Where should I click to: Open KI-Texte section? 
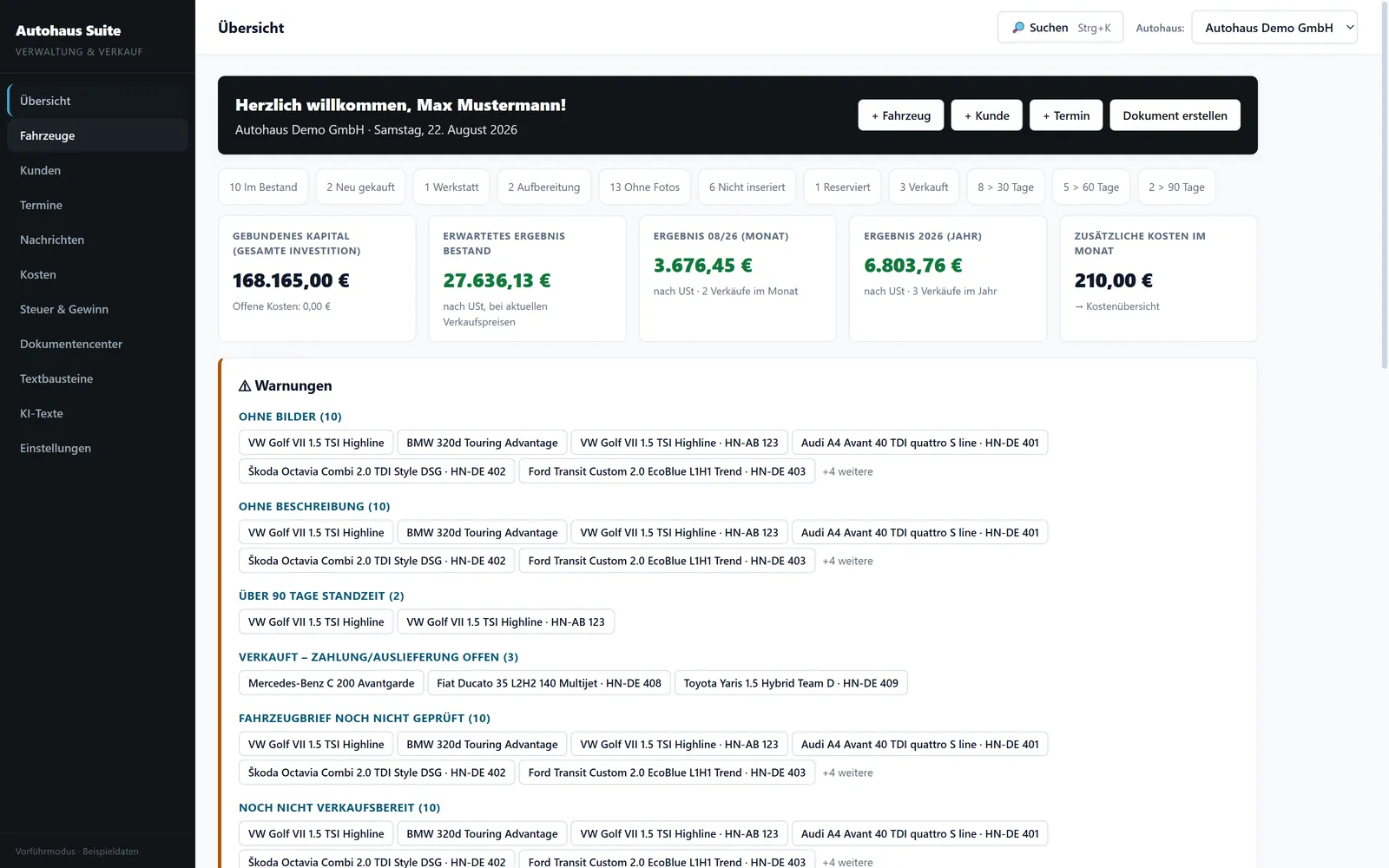click(x=97, y=413)
